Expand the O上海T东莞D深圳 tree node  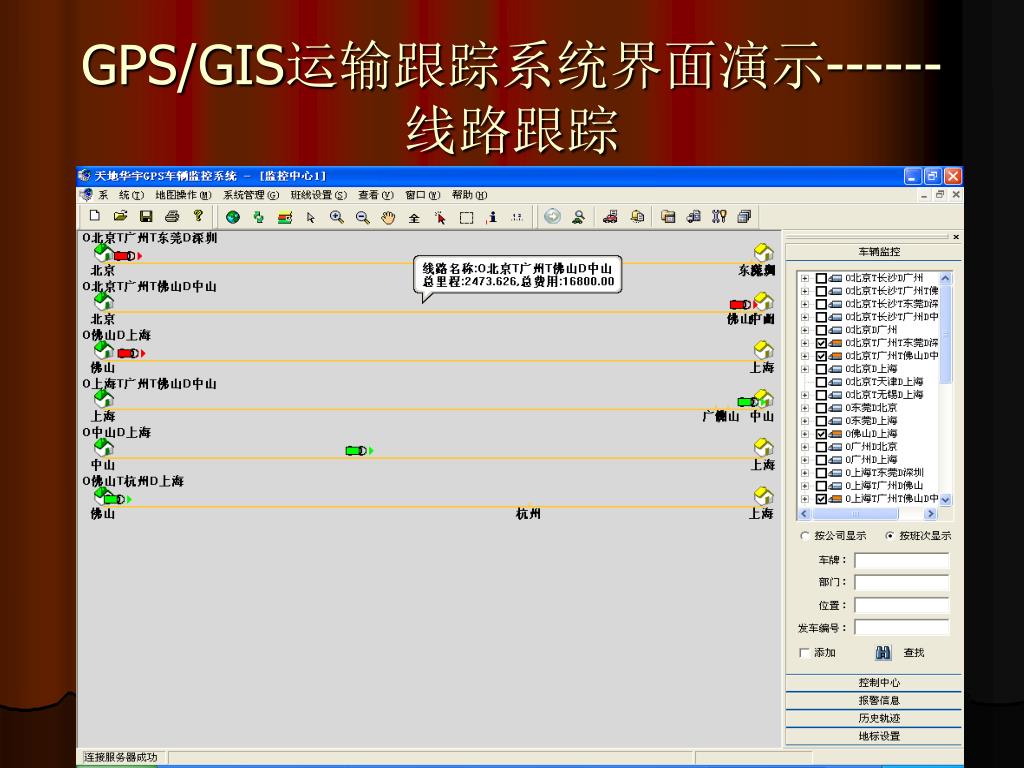pos(805,473)
